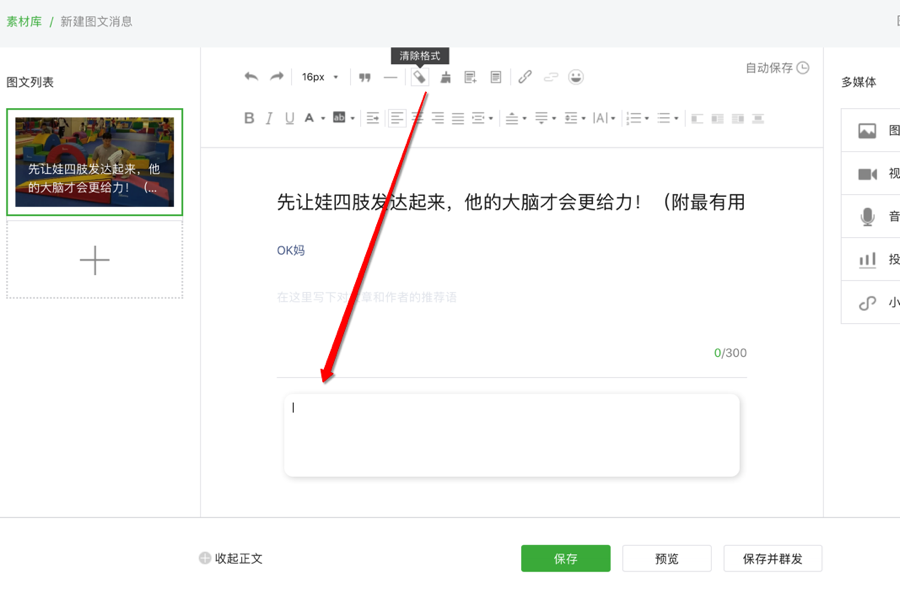Toggle underline text formatting
The height and width of the screenshot is (600, 900).
coord(289,118)
